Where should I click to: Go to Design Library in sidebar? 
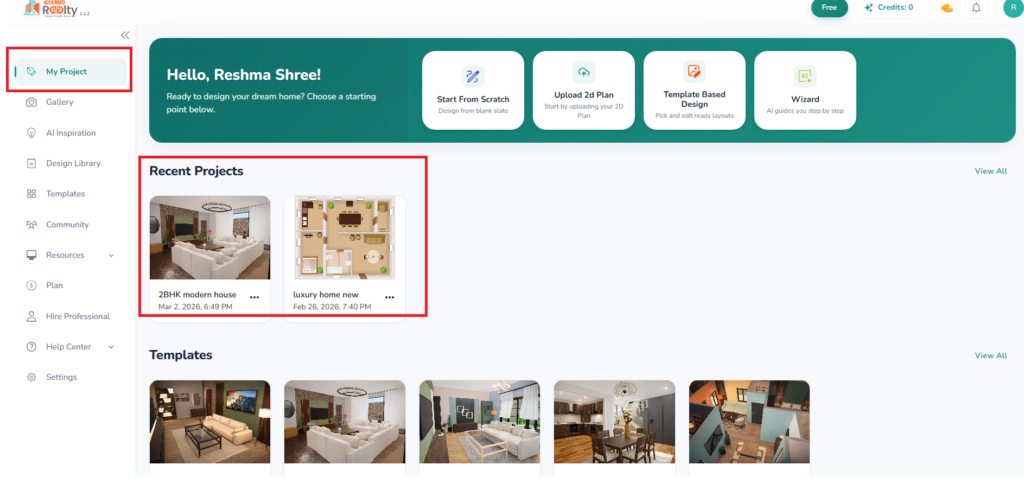click(72, 163)
